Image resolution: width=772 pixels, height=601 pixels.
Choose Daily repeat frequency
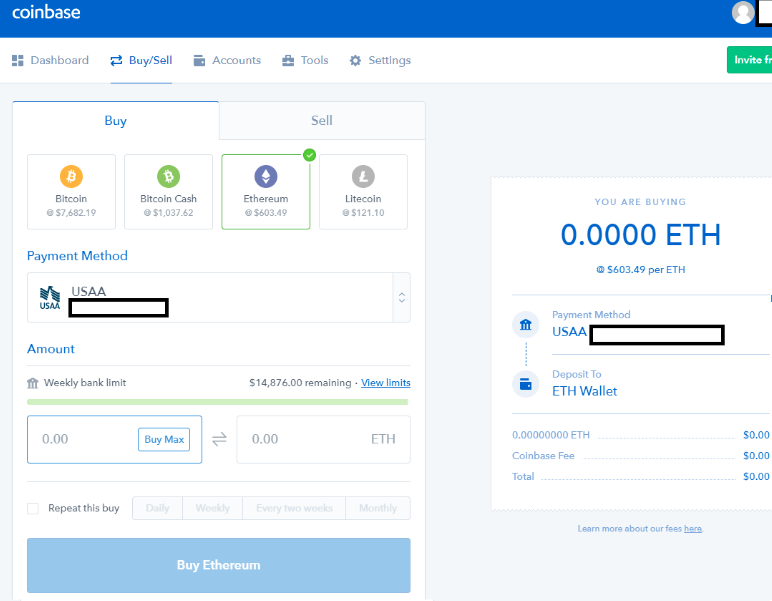(158, 508)
